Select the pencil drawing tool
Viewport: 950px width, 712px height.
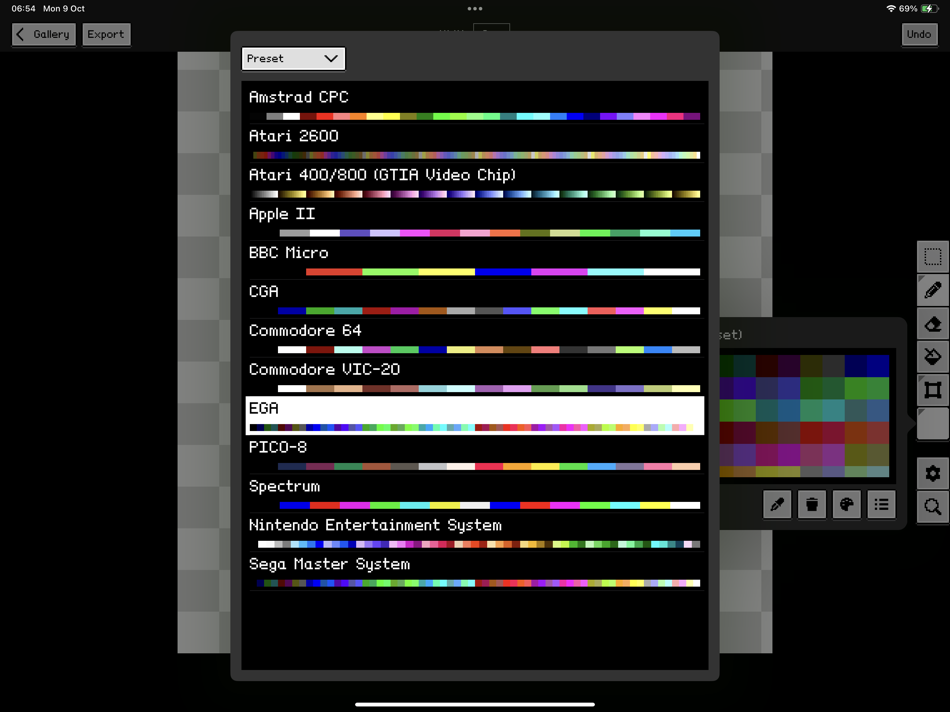[x=932, y=290]
